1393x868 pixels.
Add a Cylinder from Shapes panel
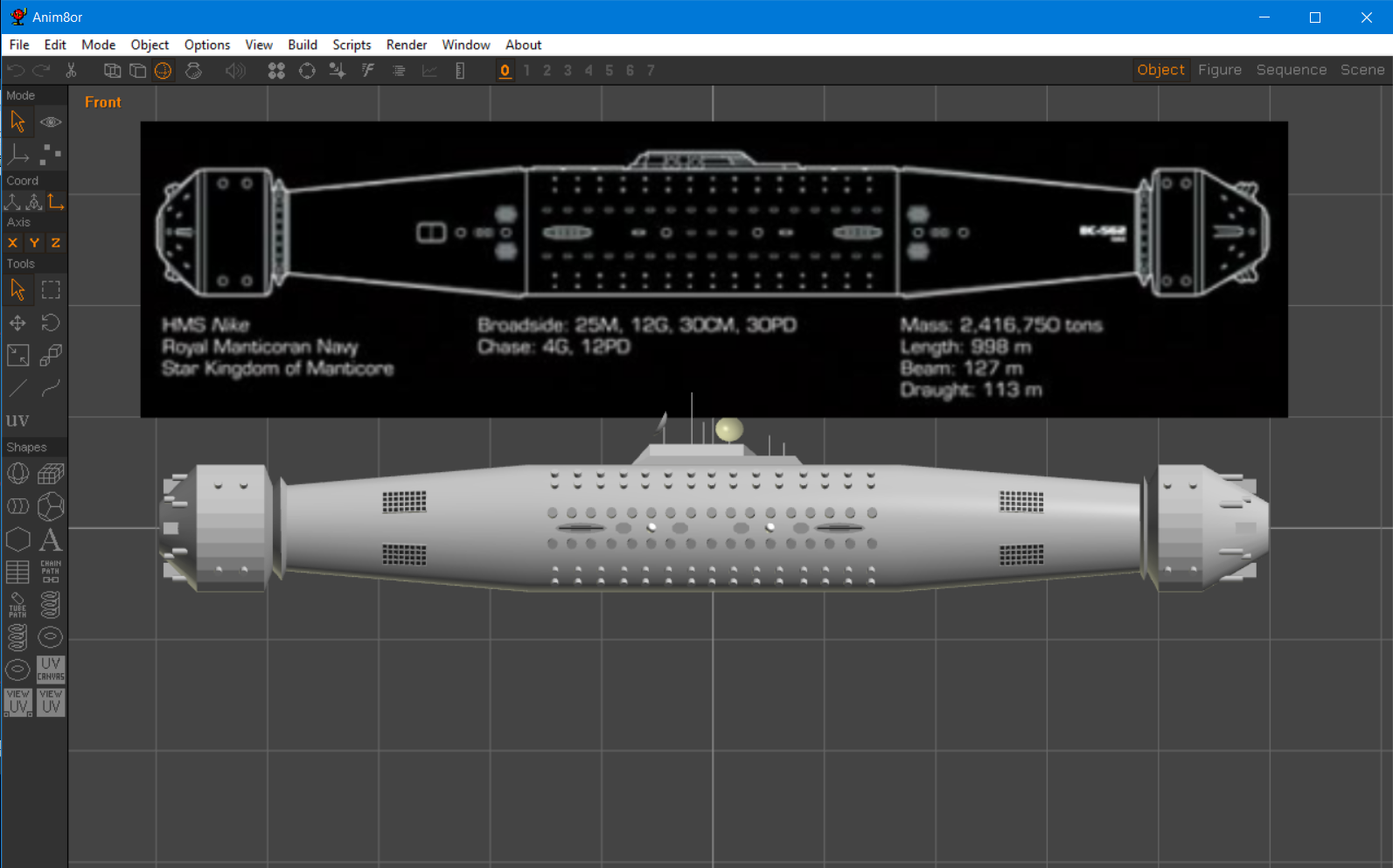(17, 506)
